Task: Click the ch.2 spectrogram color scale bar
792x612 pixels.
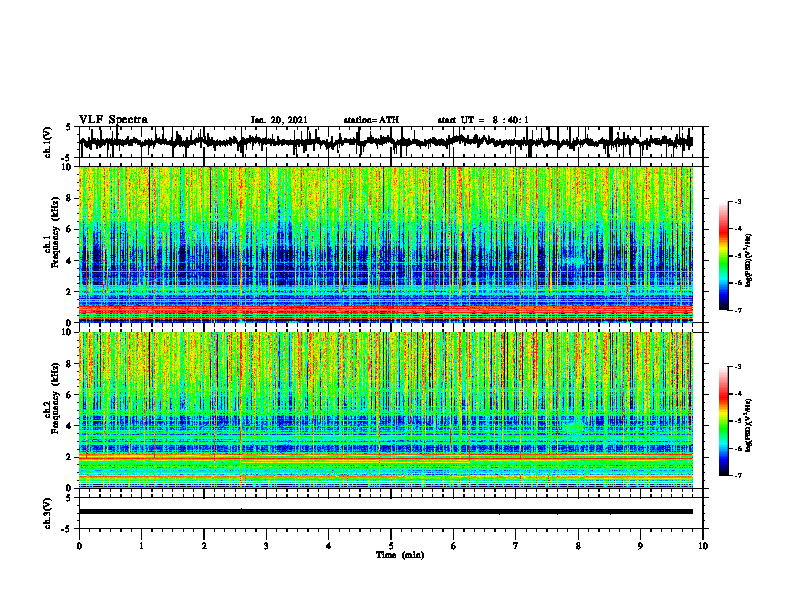Action: click(x=724, y=421)
